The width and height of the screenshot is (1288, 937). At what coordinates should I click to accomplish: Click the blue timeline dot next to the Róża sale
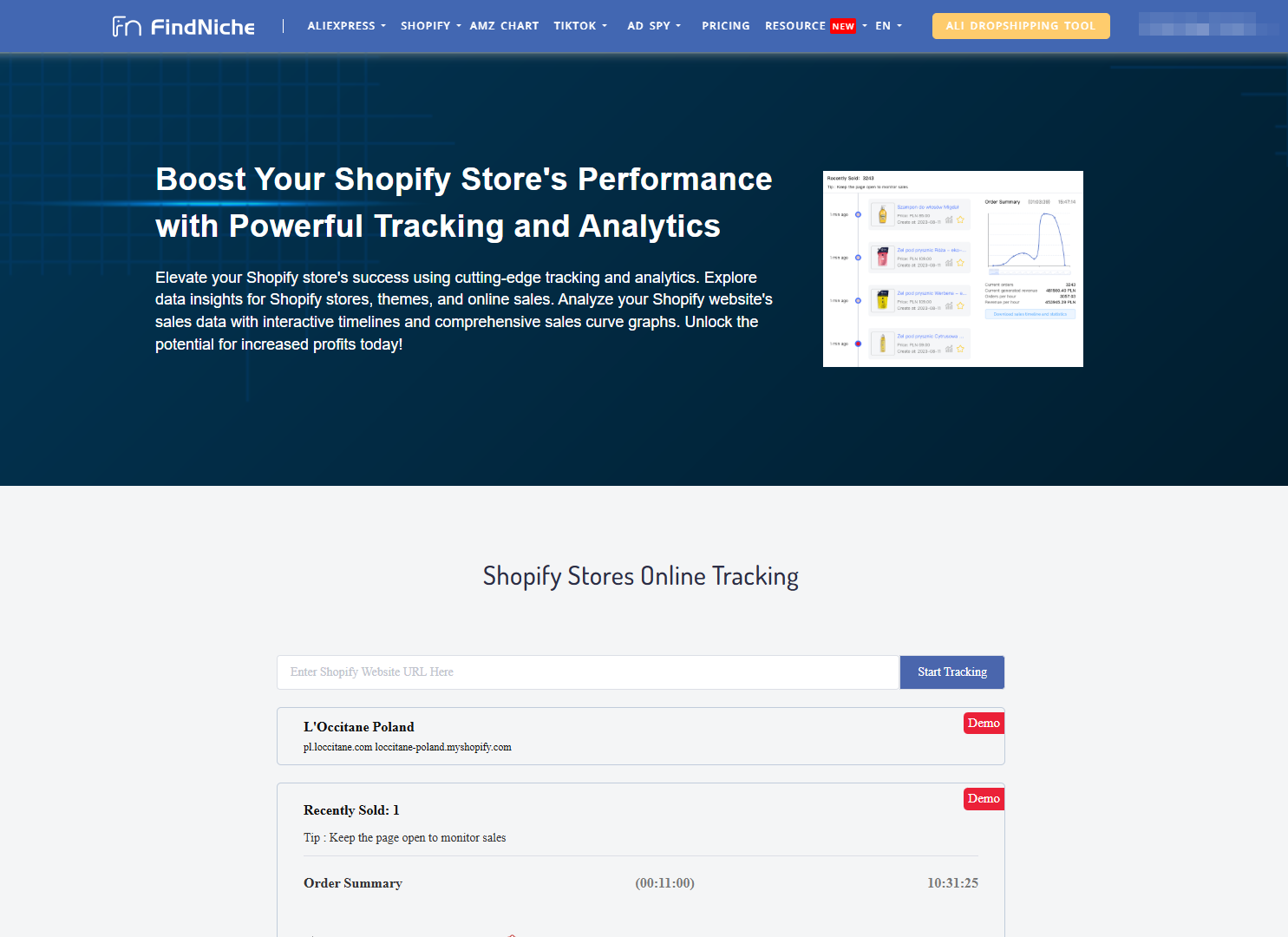coord(858,258)
